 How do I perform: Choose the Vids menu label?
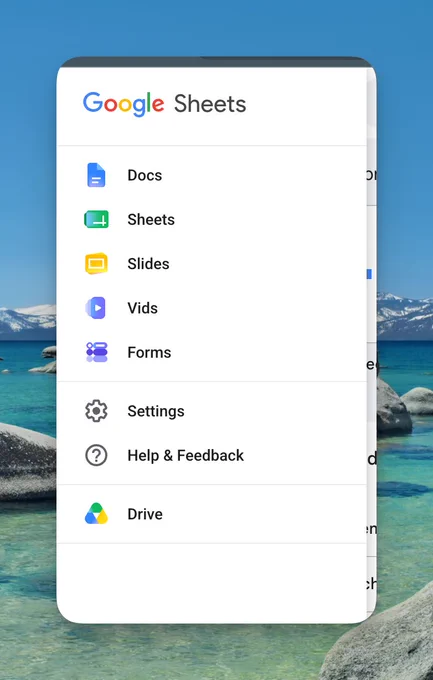point(142,308)
